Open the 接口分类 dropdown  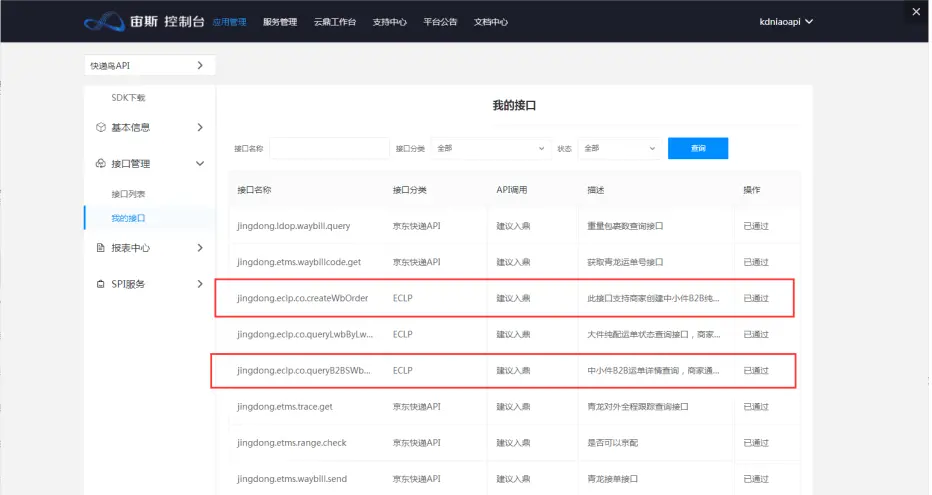(490, 149)
